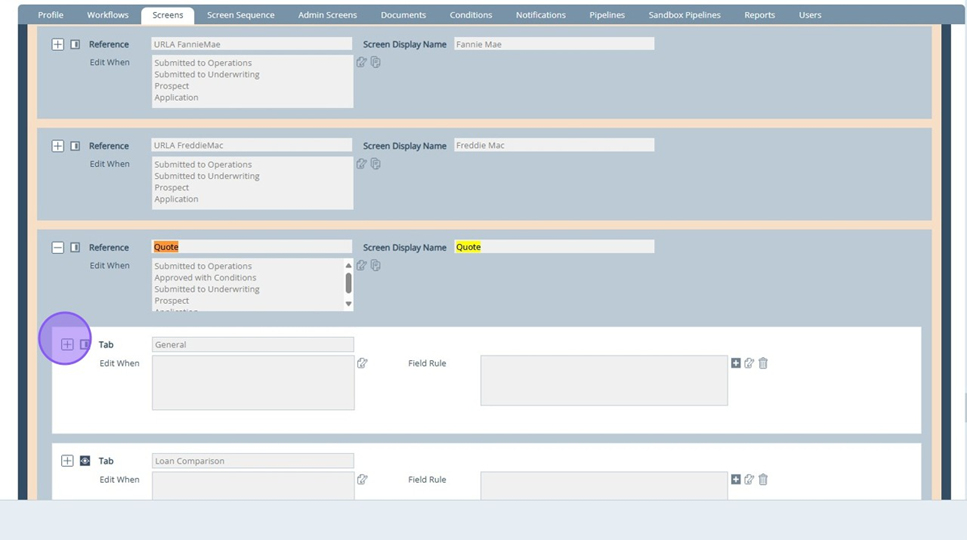Edit the Loan Comparison tab field rule
967x540 pixels.
coord(749,480)
